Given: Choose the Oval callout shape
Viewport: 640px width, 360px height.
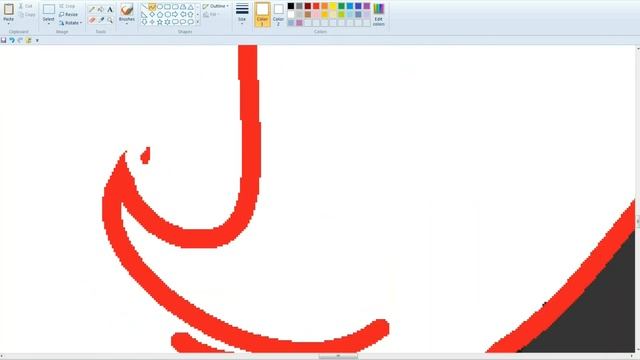Looking at the screenshot, I should 183,22.
